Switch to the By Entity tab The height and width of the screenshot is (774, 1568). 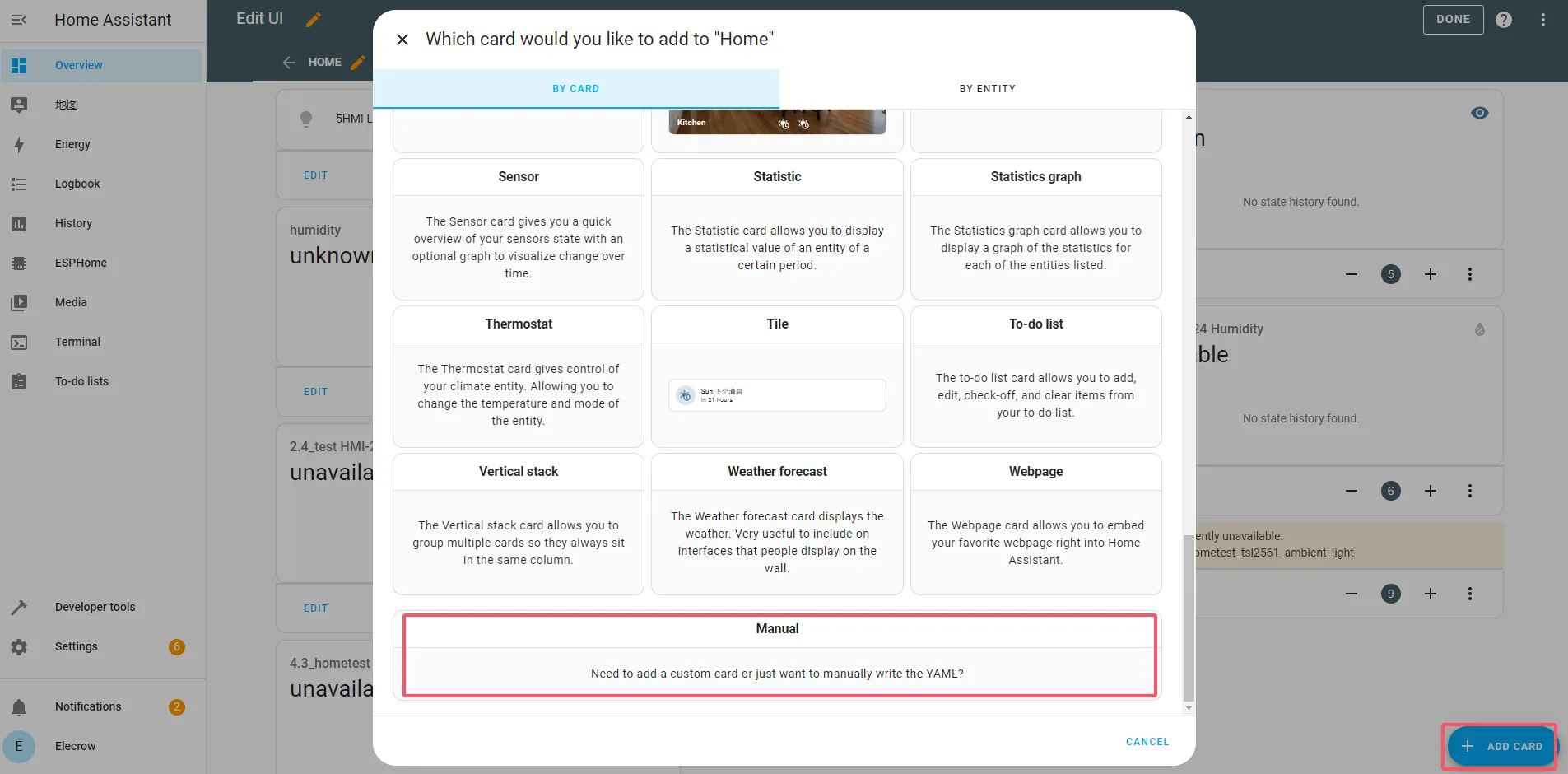tap(987, 89)
